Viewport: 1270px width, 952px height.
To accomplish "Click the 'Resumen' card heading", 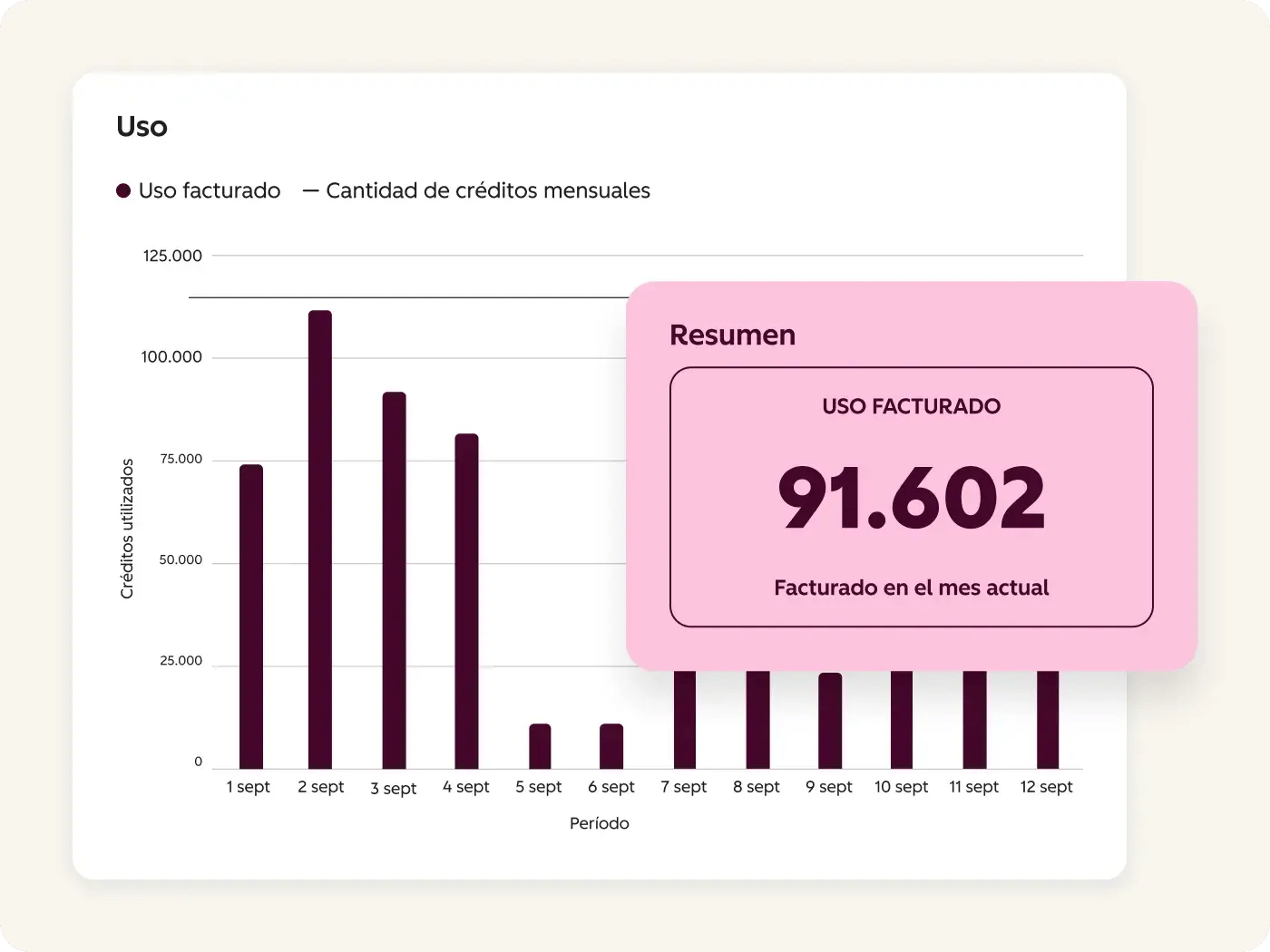I will [x=732, y=335].
